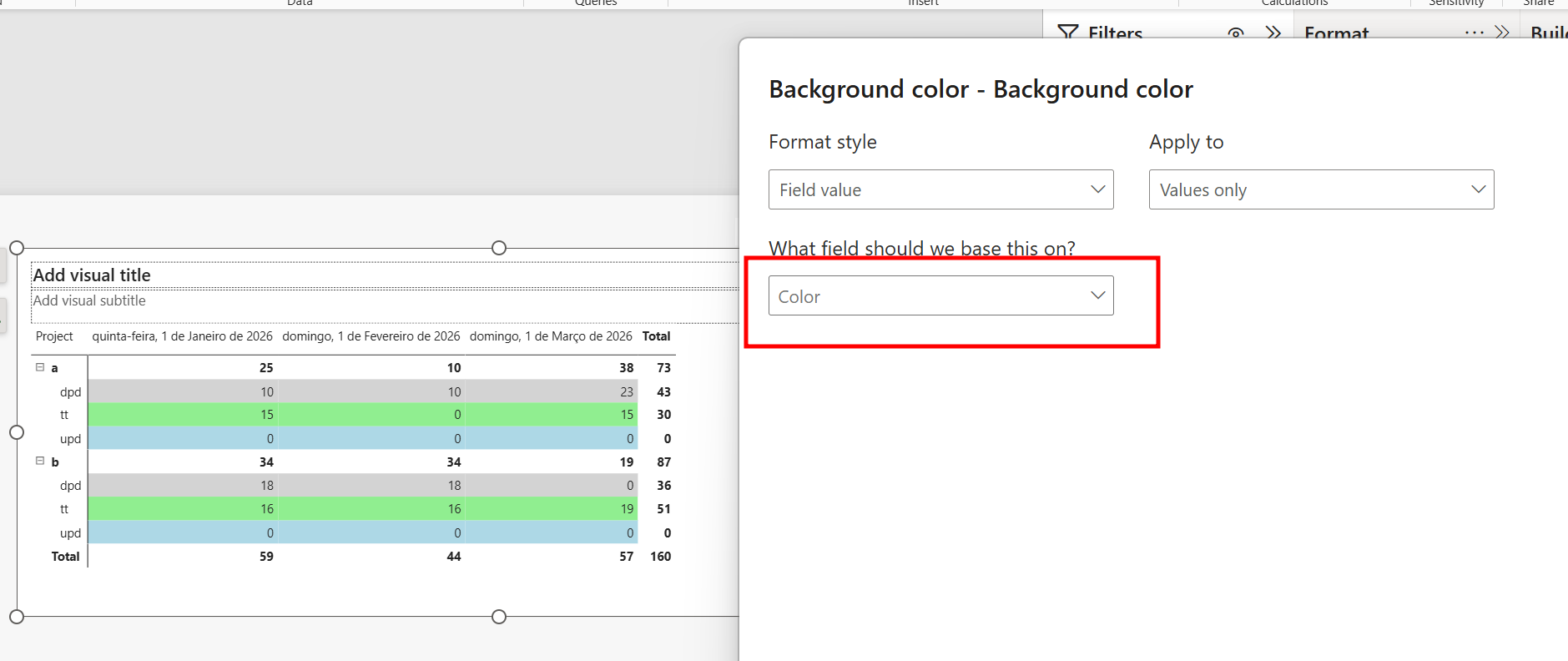This screenshot has width=1568, height=661.
Task: Click the Total column header
Action: click(656, 336)
